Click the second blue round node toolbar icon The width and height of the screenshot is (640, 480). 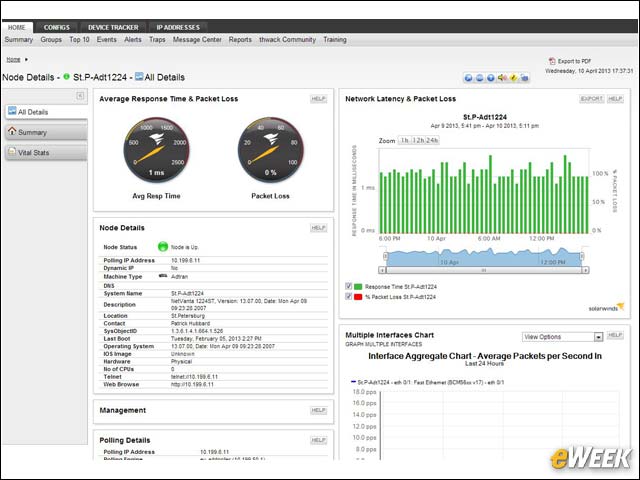pyautogui.click(x=479, y=78)
